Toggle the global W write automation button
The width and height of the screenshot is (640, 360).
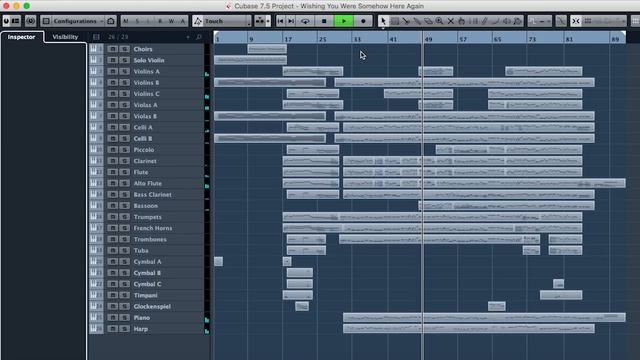click(x=171, y=21)
